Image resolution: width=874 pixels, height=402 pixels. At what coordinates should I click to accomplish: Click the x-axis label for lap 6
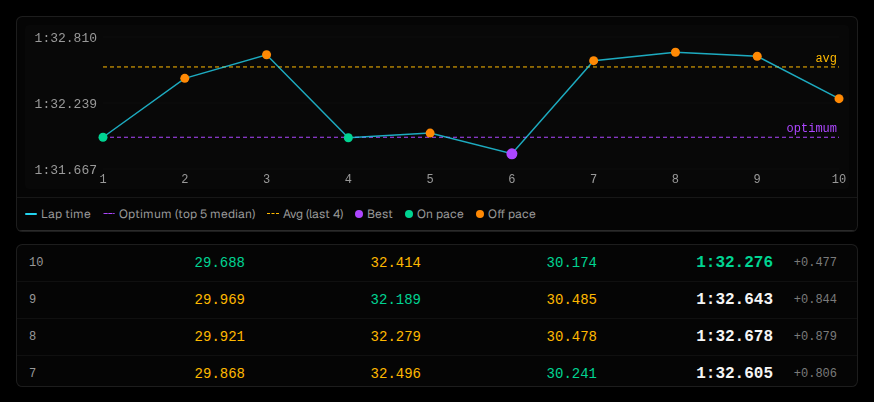pos(512,179)
